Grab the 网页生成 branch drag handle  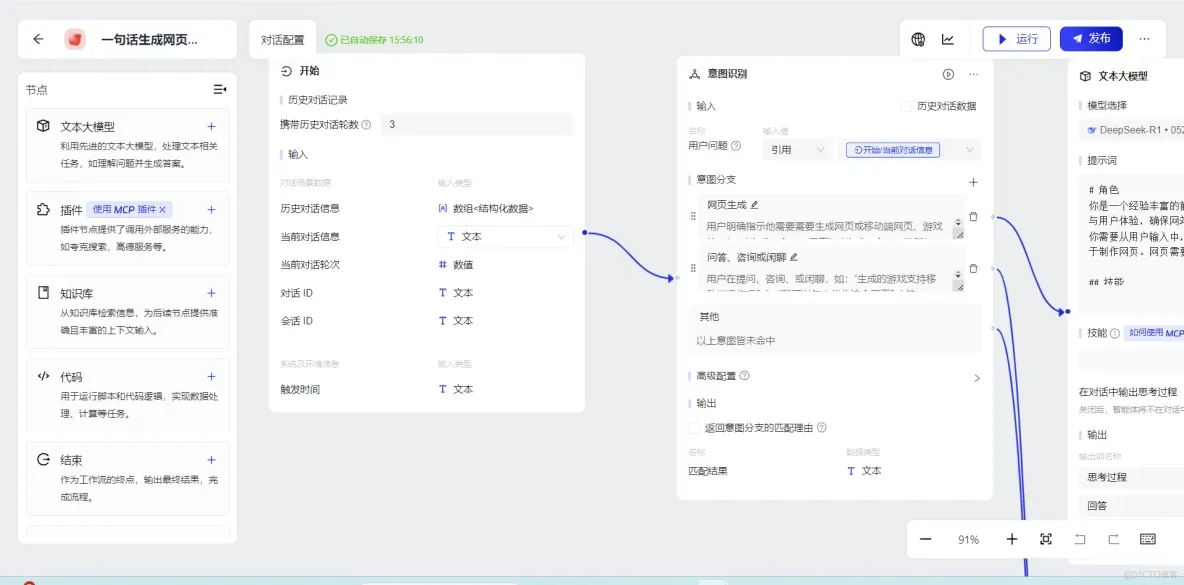coord(693,217)
